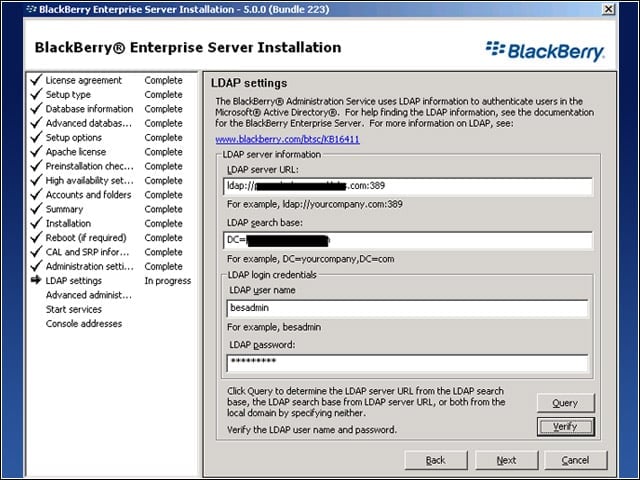Select the Advanced databas... step
640x480 pixels.
coord(89,123)
